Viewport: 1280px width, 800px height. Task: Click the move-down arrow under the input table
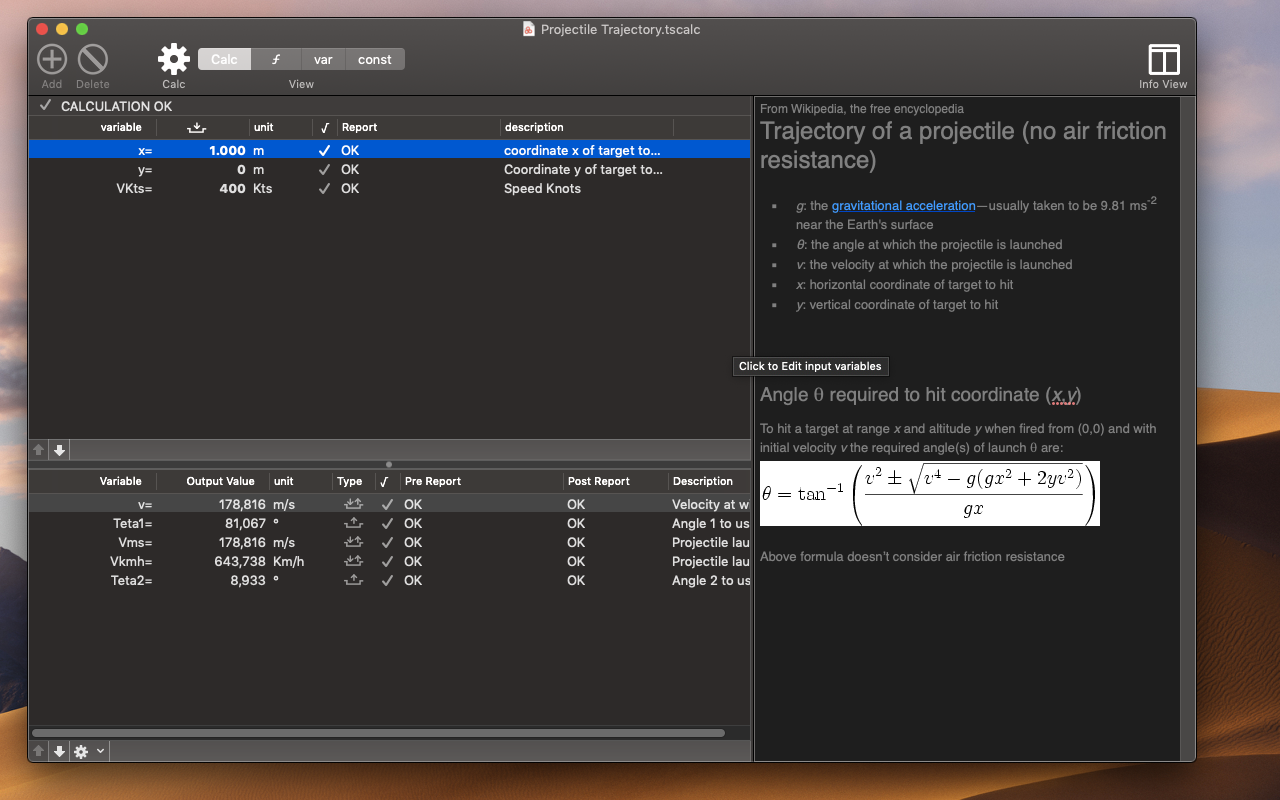(60, 450)
